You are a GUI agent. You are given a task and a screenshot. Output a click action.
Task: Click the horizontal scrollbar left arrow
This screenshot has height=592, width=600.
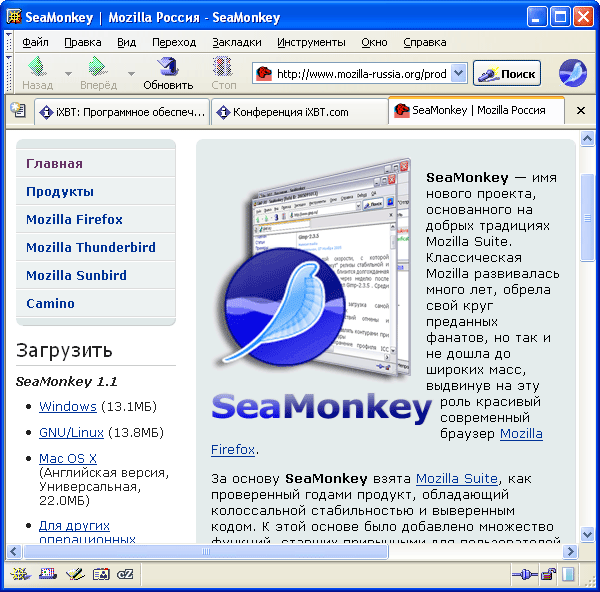(x=14, y=551)
